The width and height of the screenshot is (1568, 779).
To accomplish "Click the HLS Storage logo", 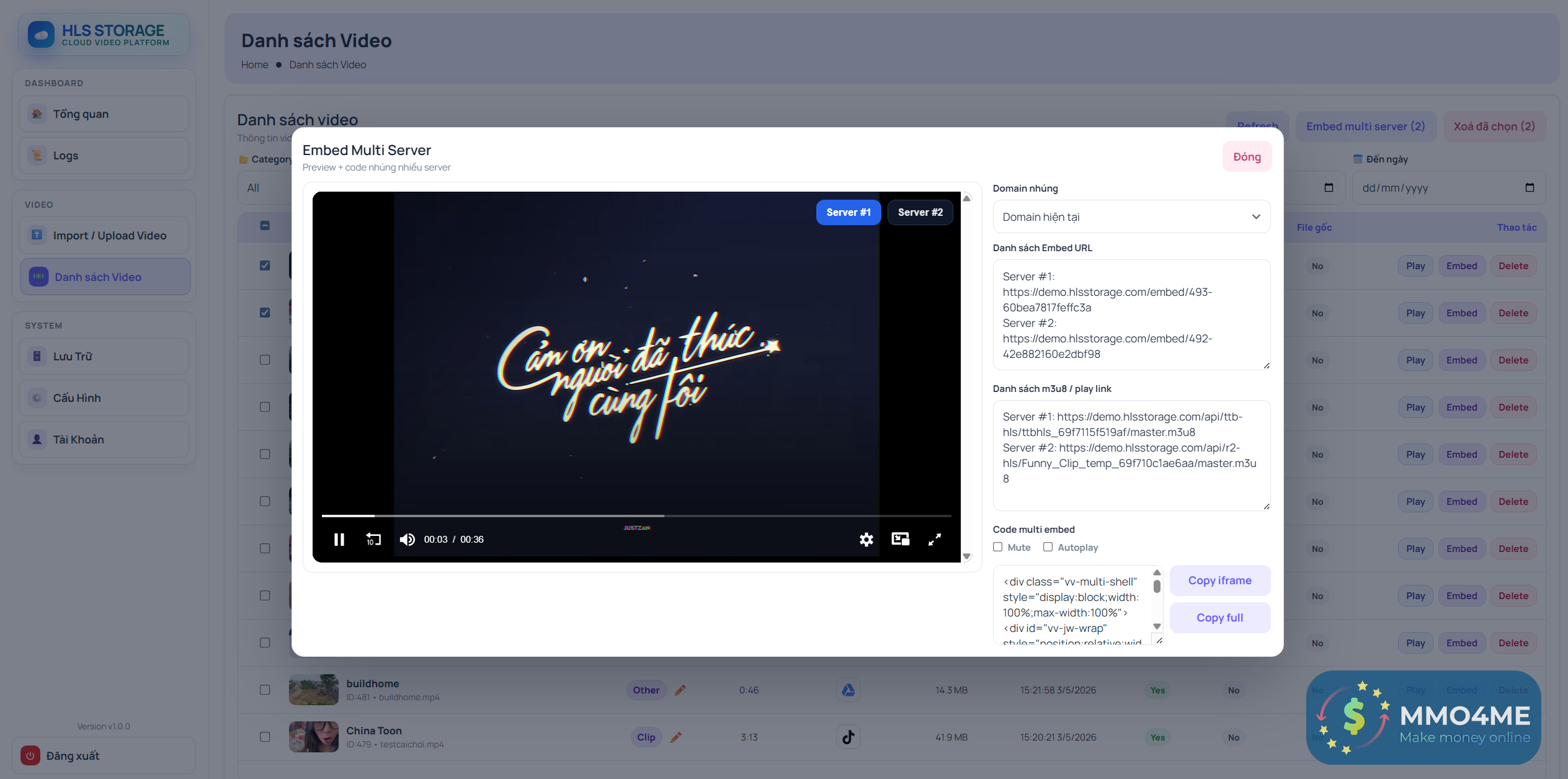I will point(104,35).
